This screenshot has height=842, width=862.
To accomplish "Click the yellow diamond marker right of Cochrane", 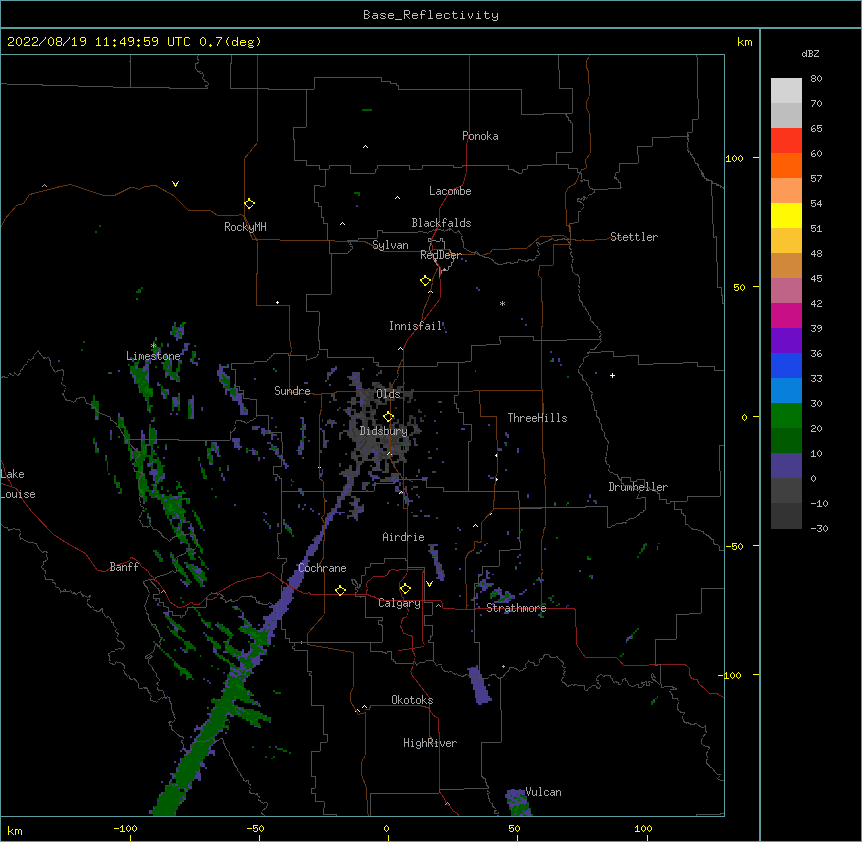I will (x=340, y=590).
